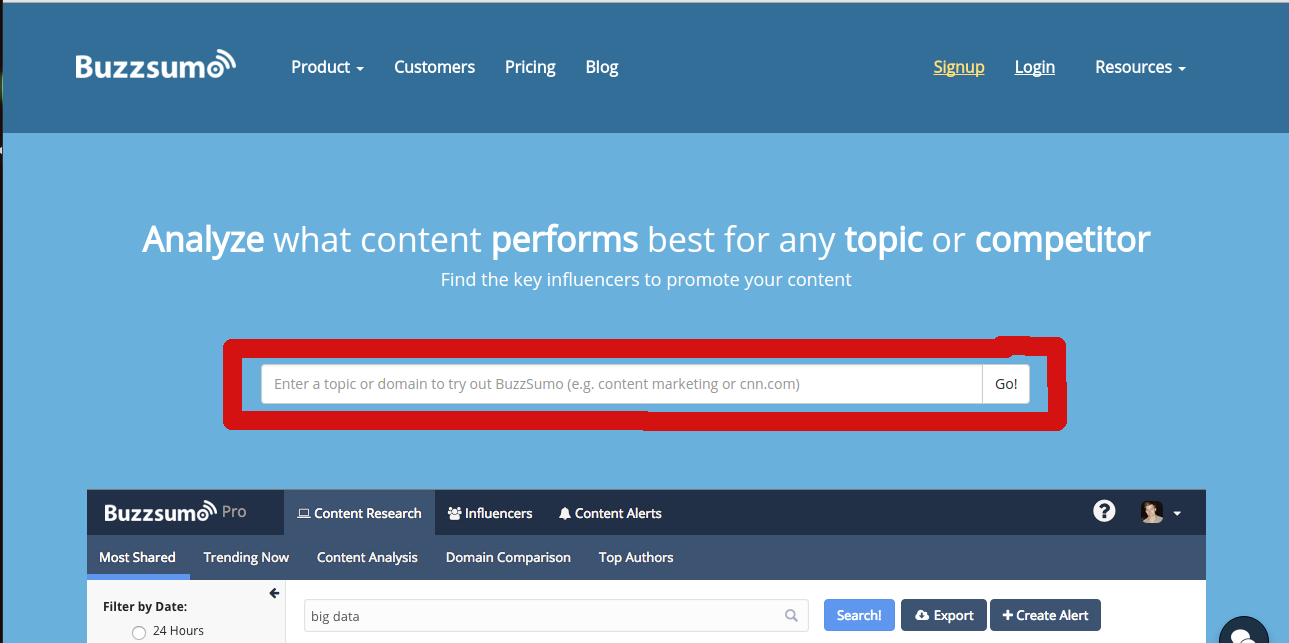Click the BuzzSumo Pro logo
This screenshot has height=643, width=1289.
click(175, 512)
